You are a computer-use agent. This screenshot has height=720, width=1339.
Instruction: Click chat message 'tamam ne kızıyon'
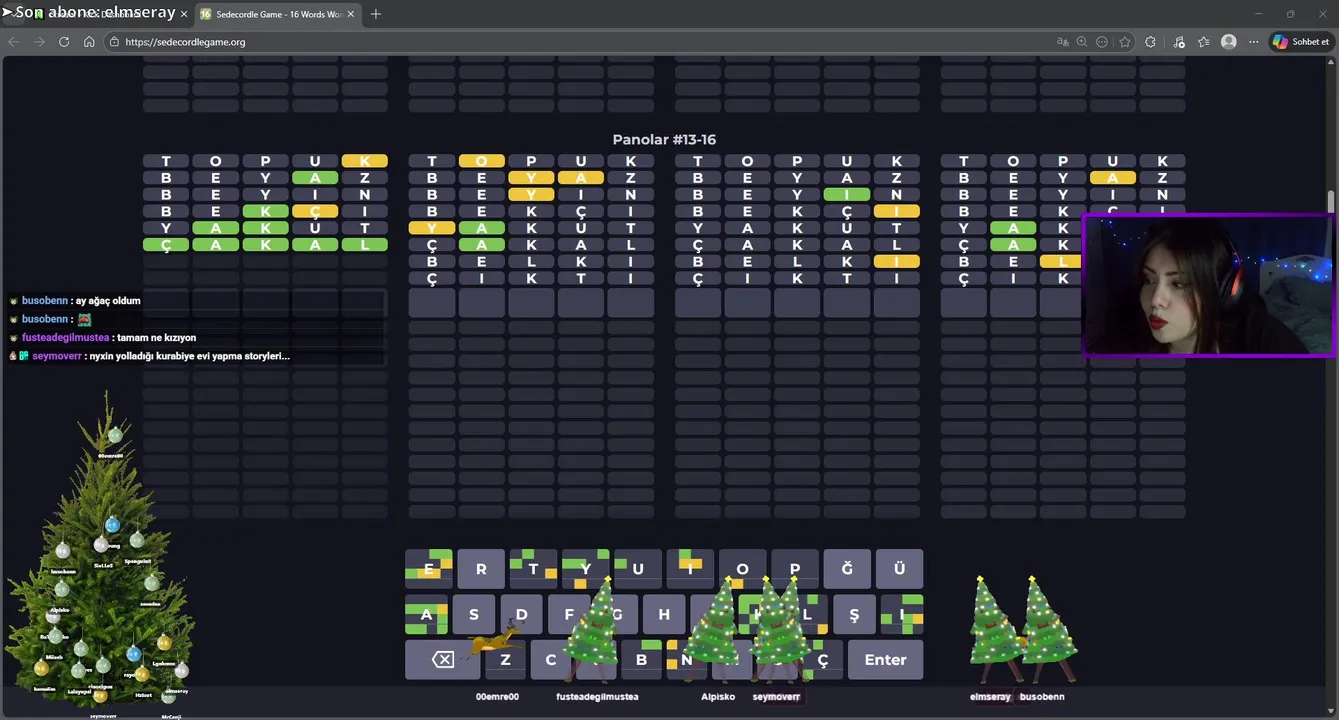tap(156, 338)
